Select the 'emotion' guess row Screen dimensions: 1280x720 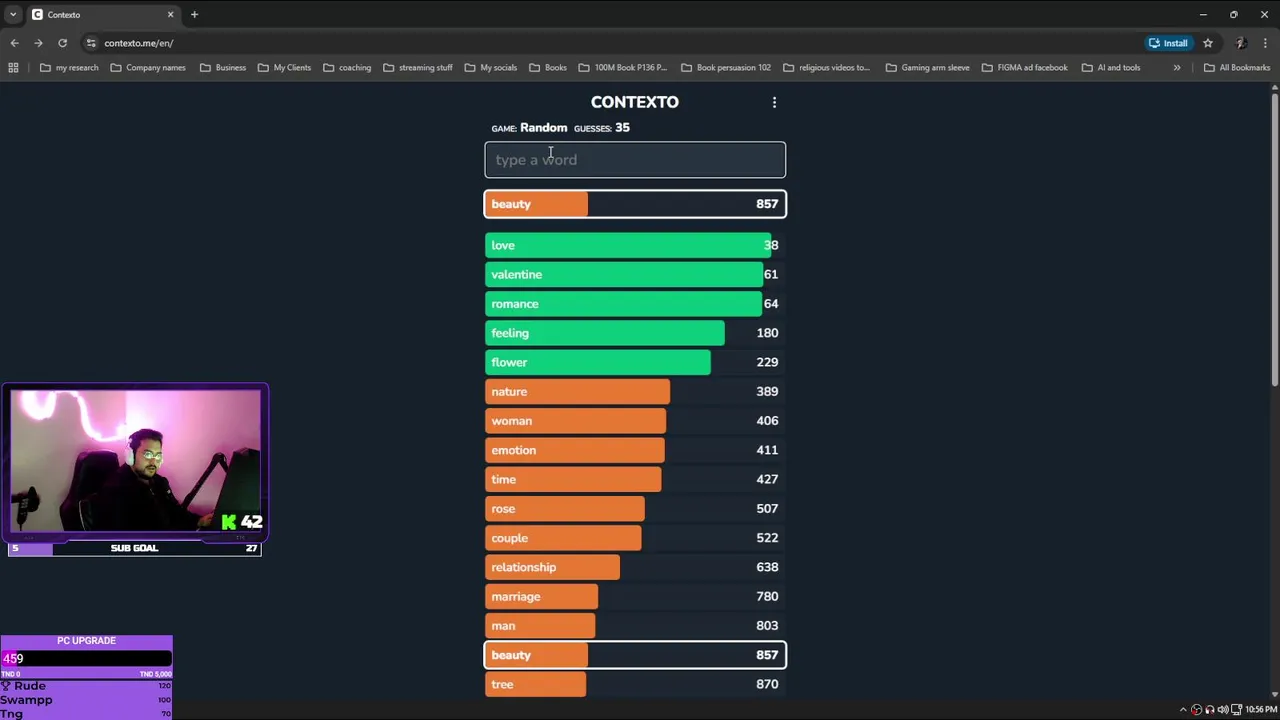point(635,450)
